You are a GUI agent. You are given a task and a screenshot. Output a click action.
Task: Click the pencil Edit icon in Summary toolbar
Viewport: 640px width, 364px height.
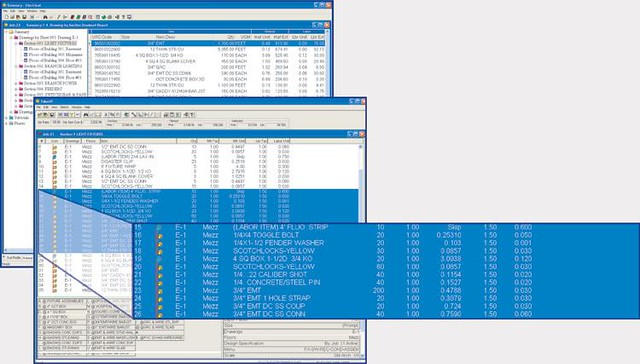[58, 17]
